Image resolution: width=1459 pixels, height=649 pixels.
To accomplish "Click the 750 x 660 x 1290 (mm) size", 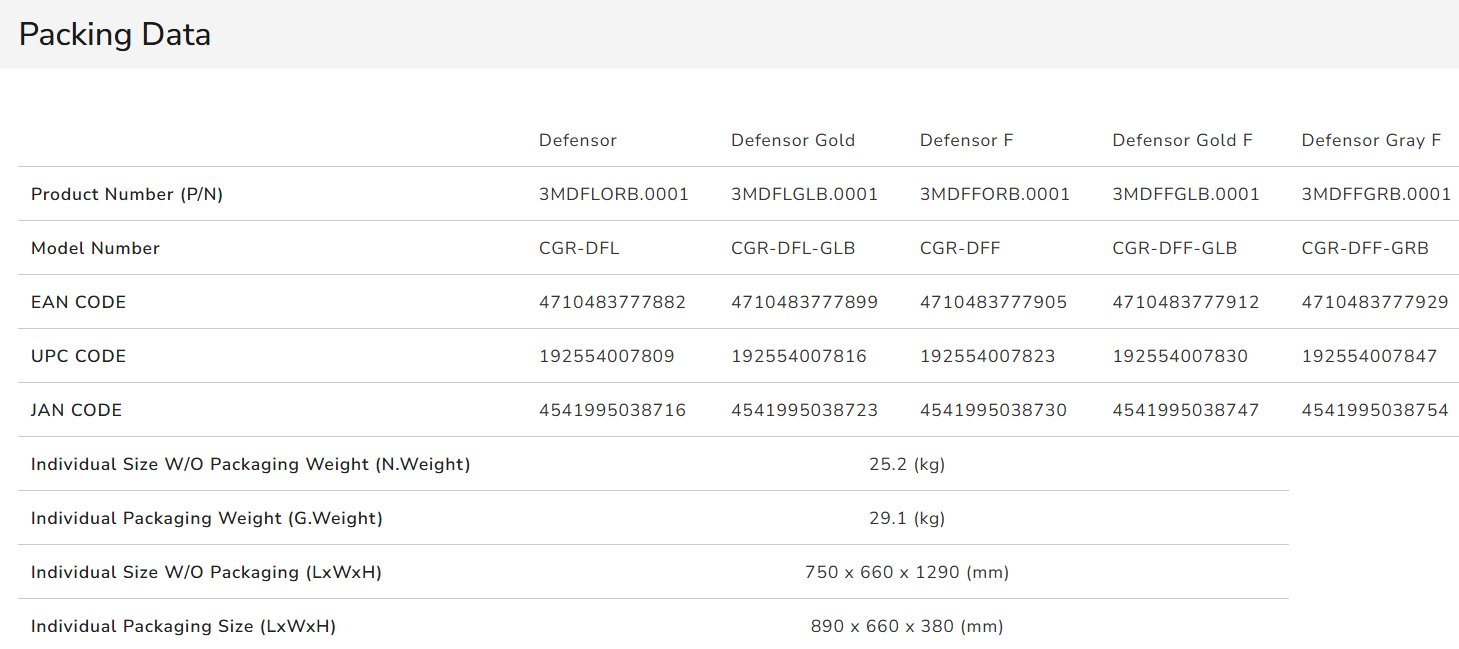I will [907, 573].
